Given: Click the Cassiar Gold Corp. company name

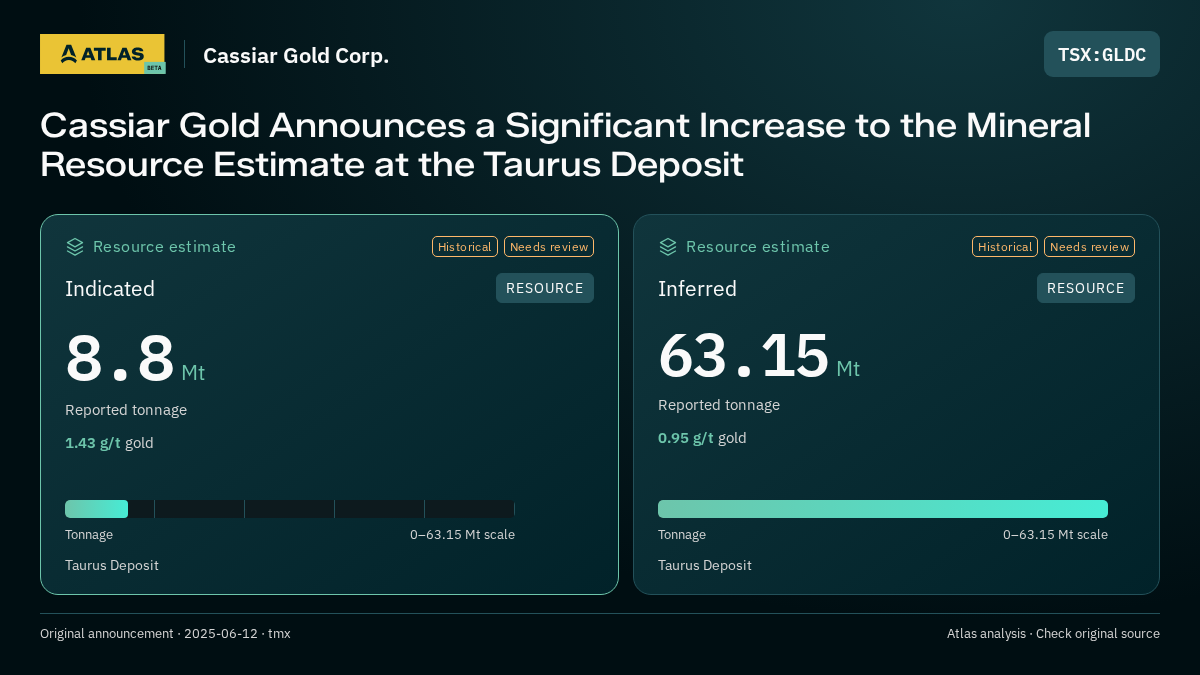Looking at the screenshot, I should tap(296, 55).
